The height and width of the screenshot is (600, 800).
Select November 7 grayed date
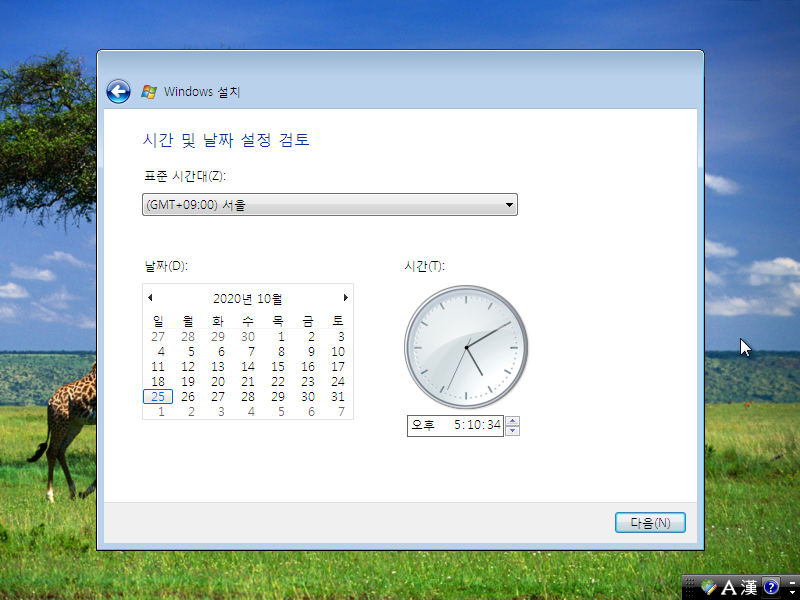341,411
